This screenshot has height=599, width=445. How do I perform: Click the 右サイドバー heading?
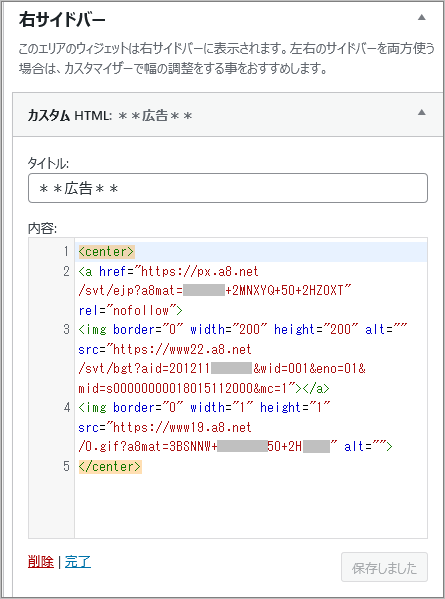(x=62, y=20)
